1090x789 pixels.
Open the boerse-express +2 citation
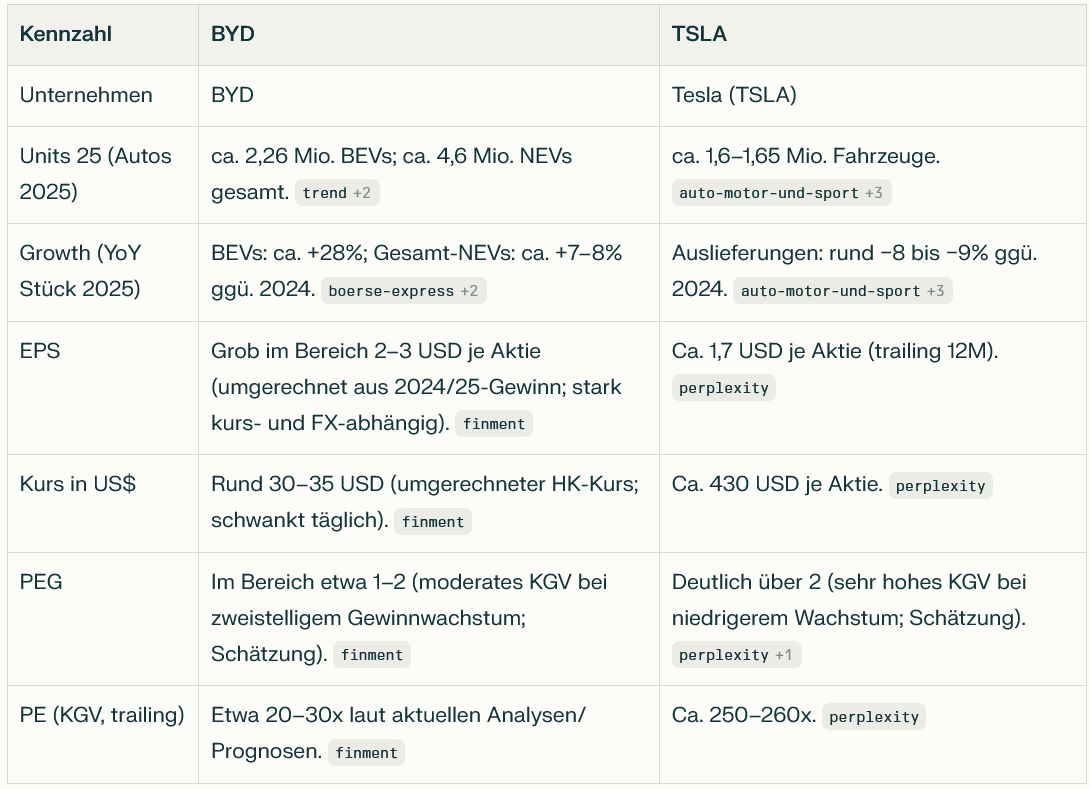tap(403, 291)
